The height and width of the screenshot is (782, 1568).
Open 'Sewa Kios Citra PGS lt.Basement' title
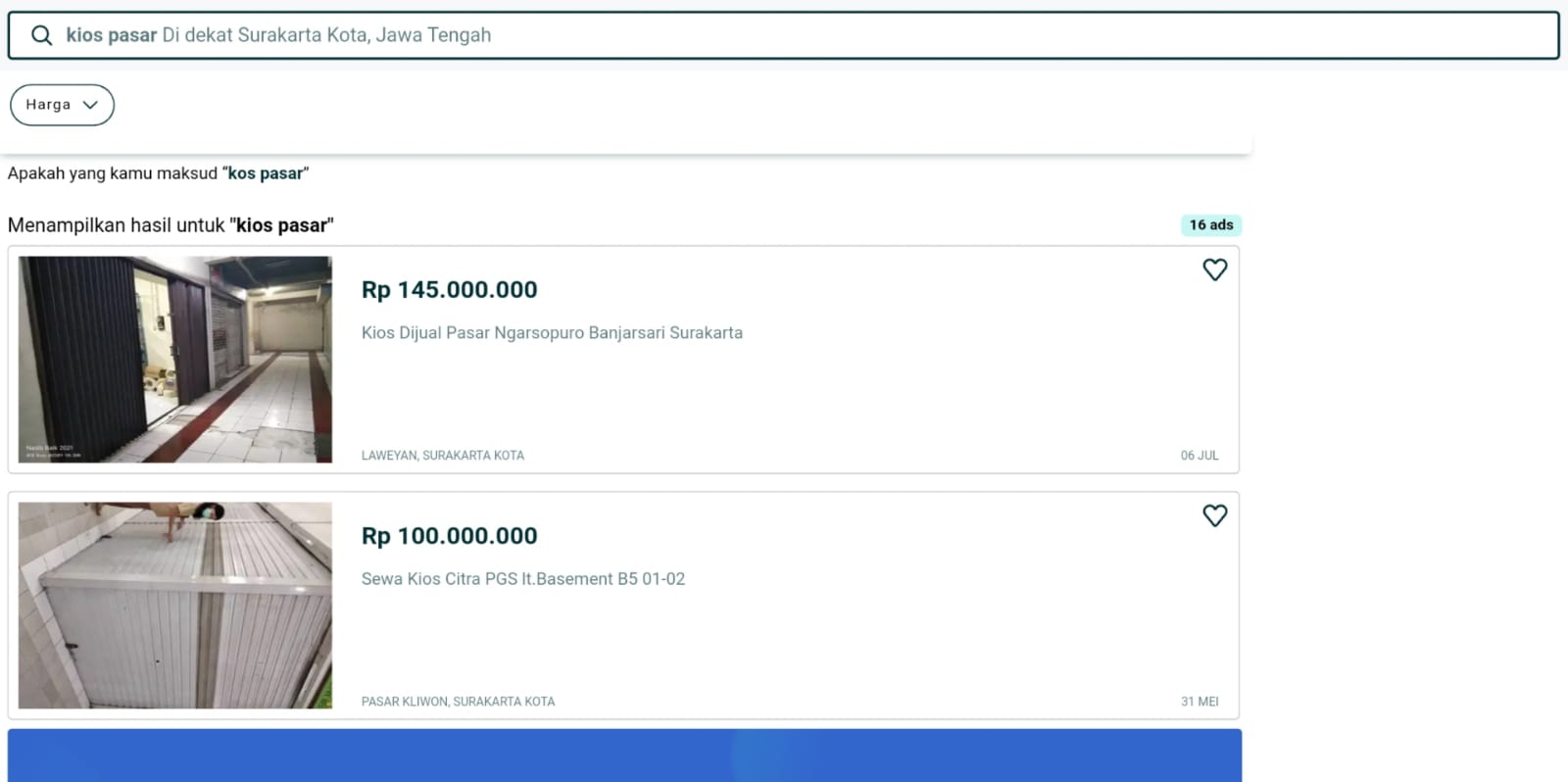point(522,579)
